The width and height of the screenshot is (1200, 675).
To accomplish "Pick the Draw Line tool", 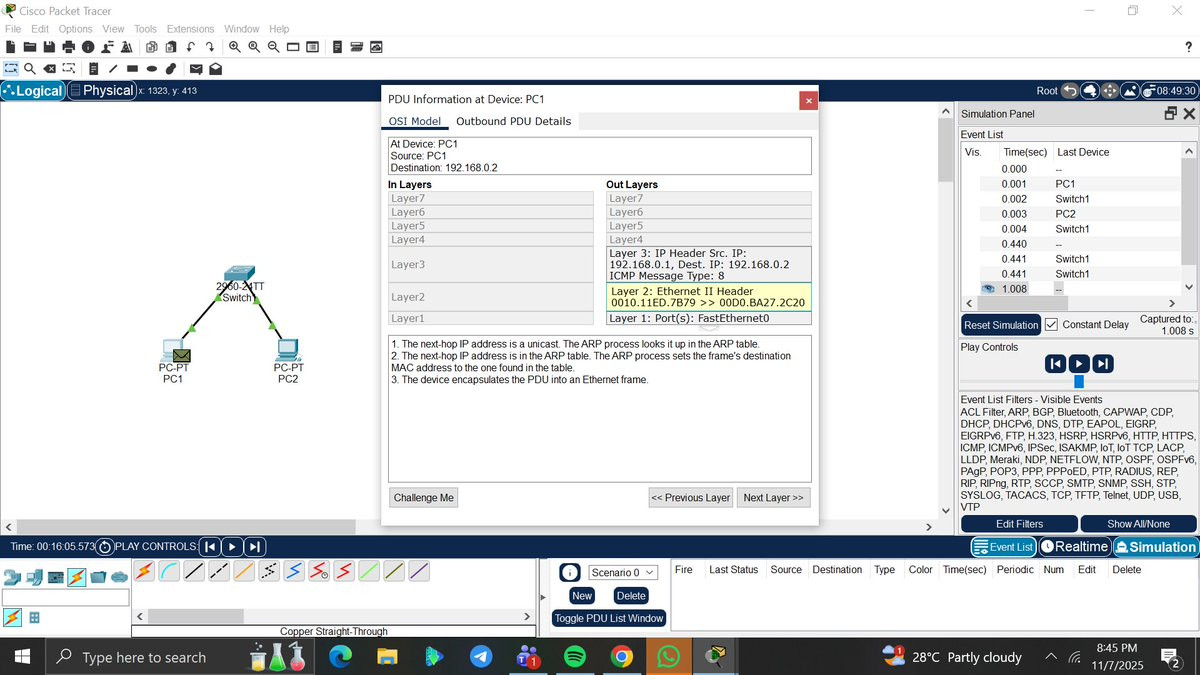I will point(113,69).
